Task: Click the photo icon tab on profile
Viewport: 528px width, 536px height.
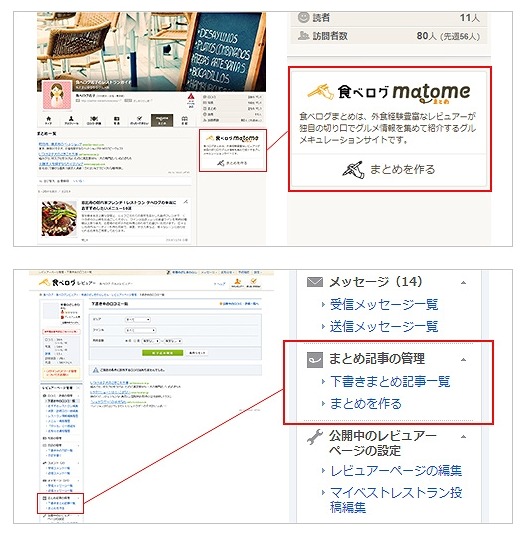Action: click(x=117, y=120)
